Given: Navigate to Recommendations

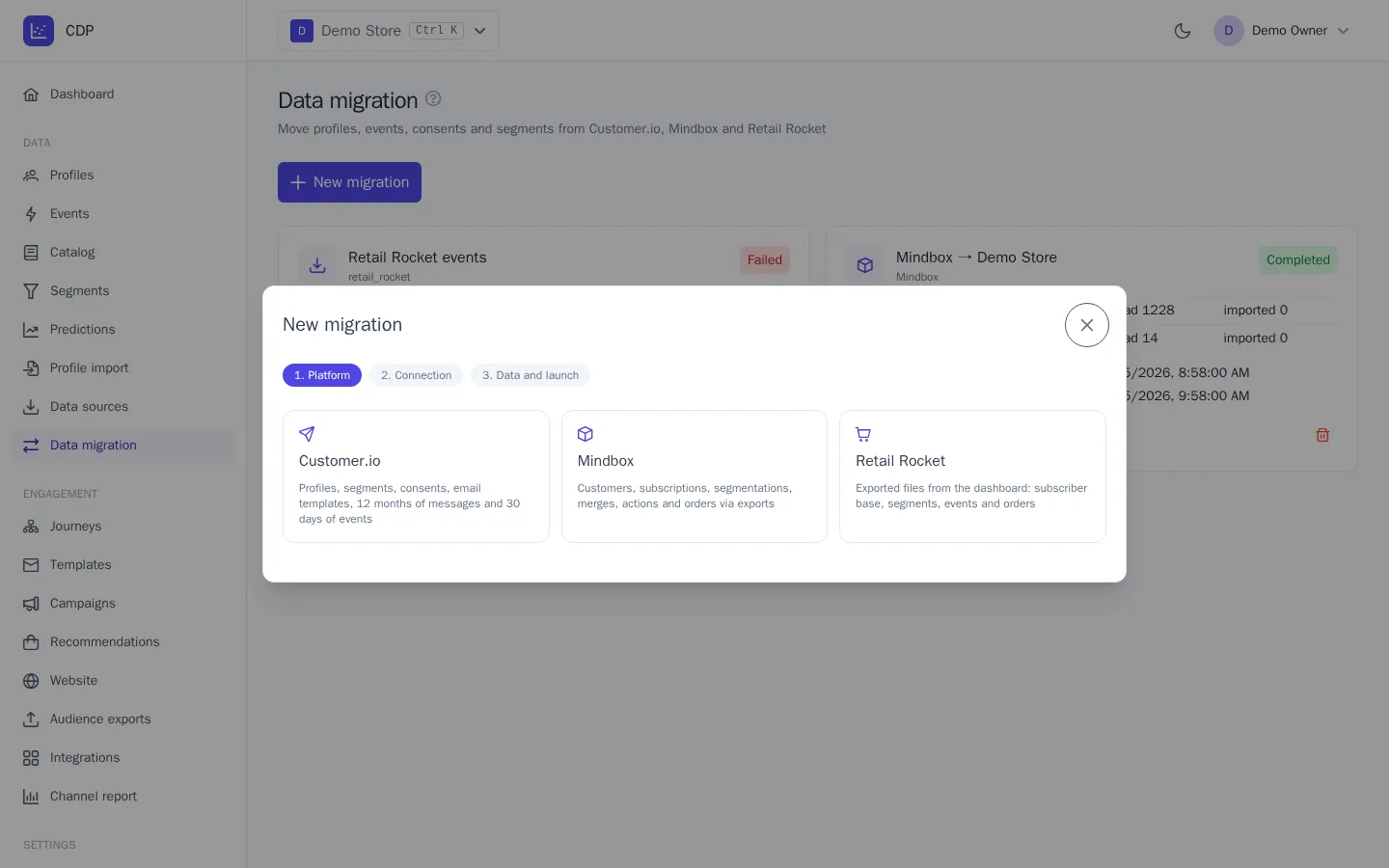Looking at the screenshot, I should click(123, 642).
